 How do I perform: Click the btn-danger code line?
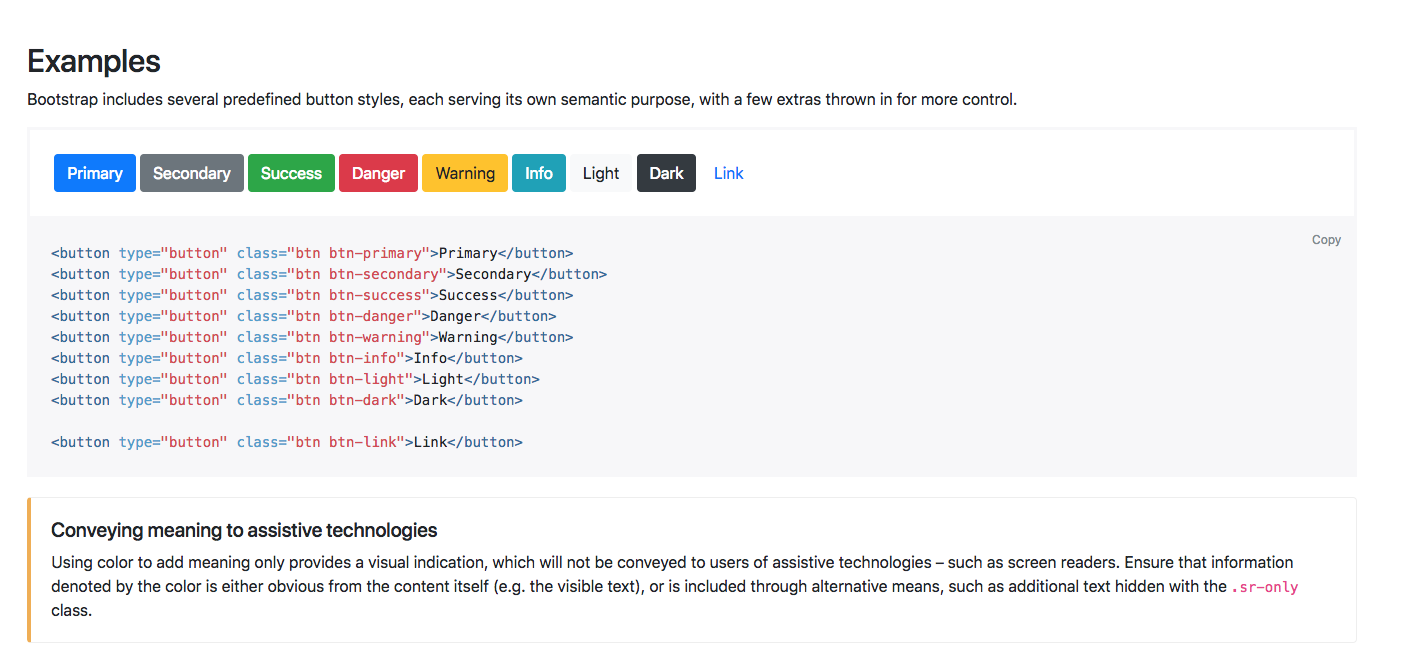point(304,316)
